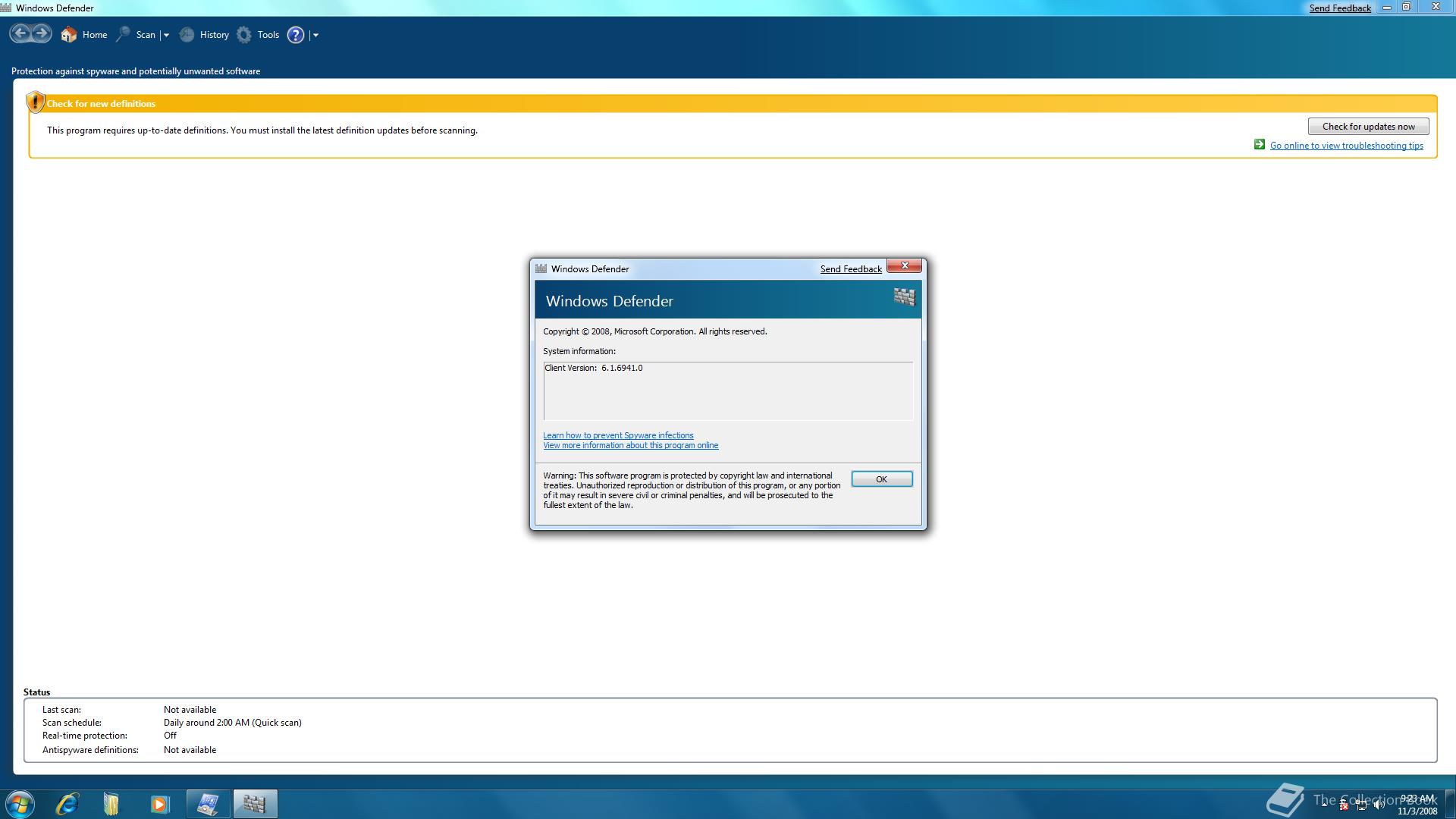
Task: Open the clock showing 9:23 AM
Action: pyautogui.click(x=1417, y=804)
